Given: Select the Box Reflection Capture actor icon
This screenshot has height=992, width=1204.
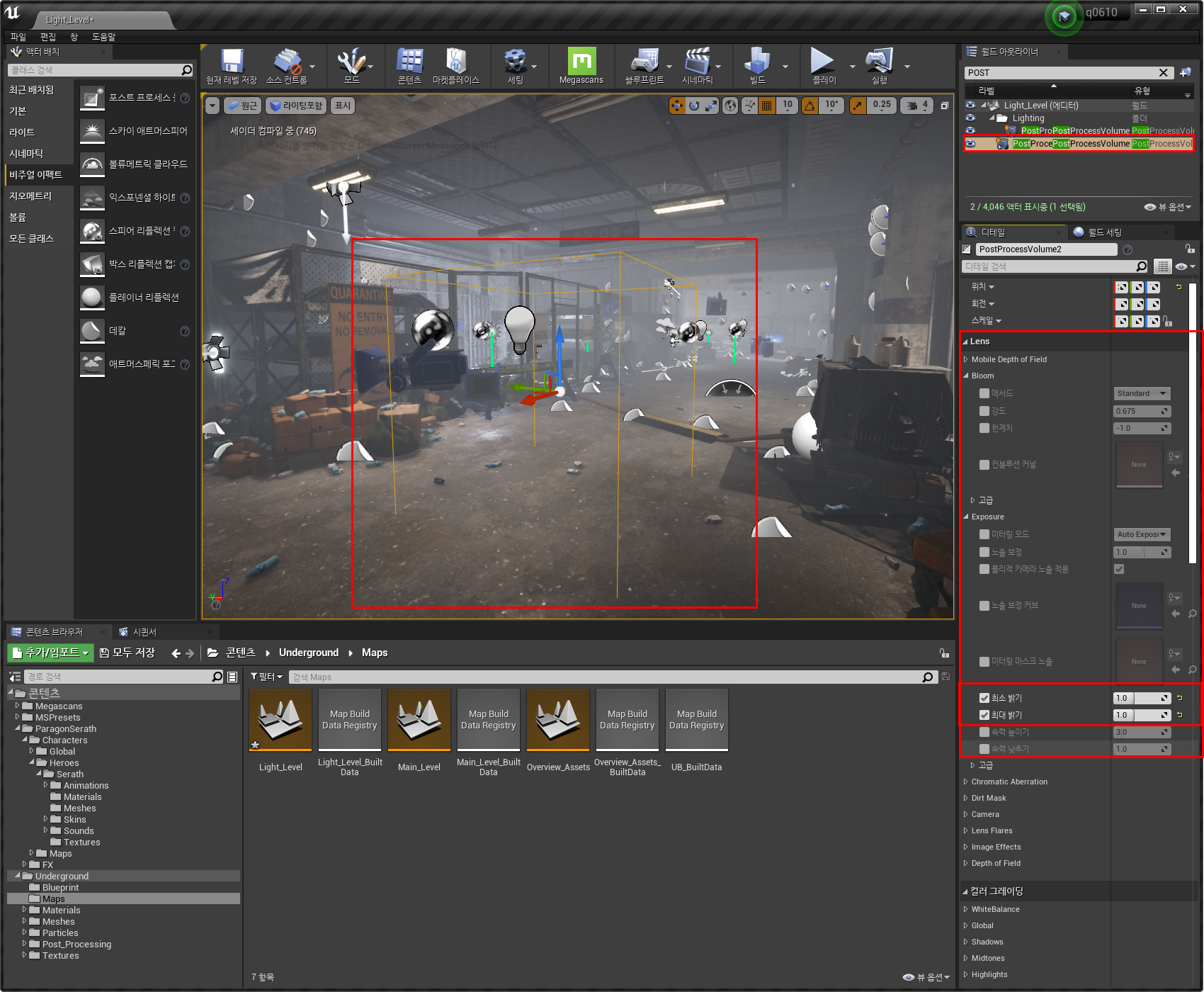Looking at the screenshot, I should pos(92,264).
